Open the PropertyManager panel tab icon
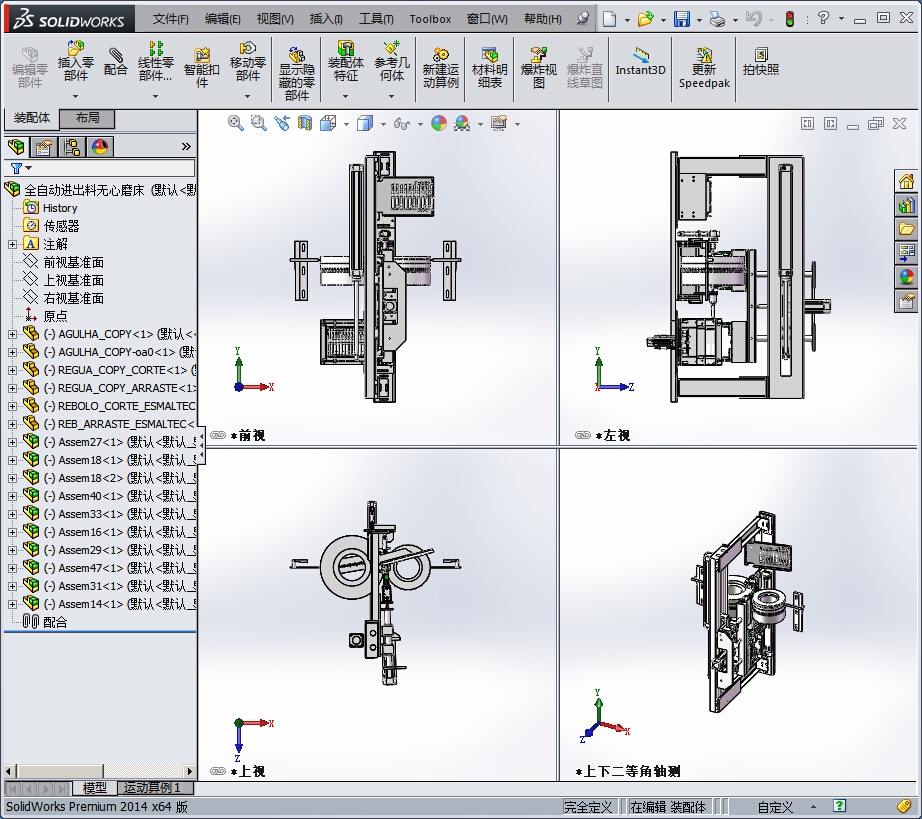The image size is (922, 819). pos(44,148)
